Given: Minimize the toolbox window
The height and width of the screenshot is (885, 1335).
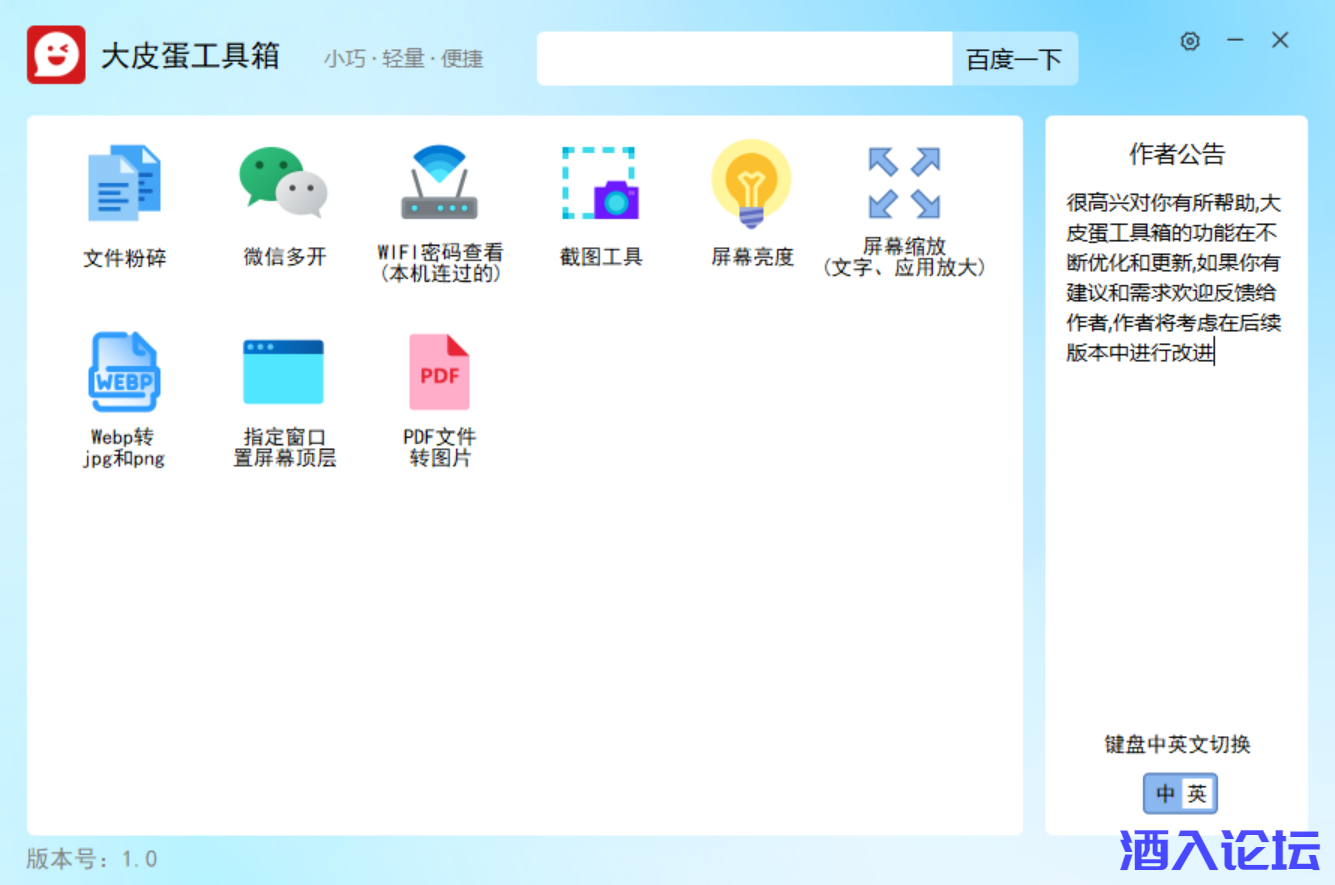Looking at the screenshot, I should pyautogui.click(x=1236, y=41).
